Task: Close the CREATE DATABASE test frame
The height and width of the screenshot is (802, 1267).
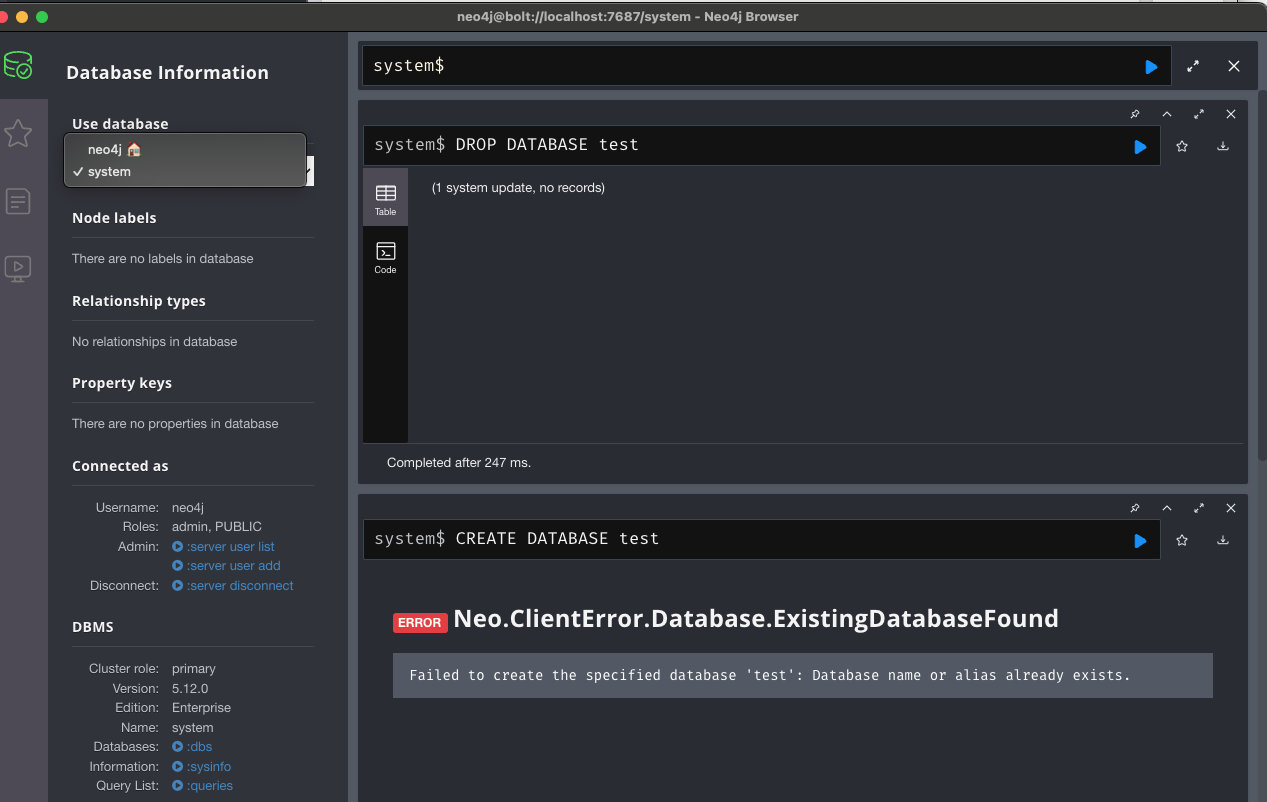Action: pyautogui.click(x=1231, y=508)
